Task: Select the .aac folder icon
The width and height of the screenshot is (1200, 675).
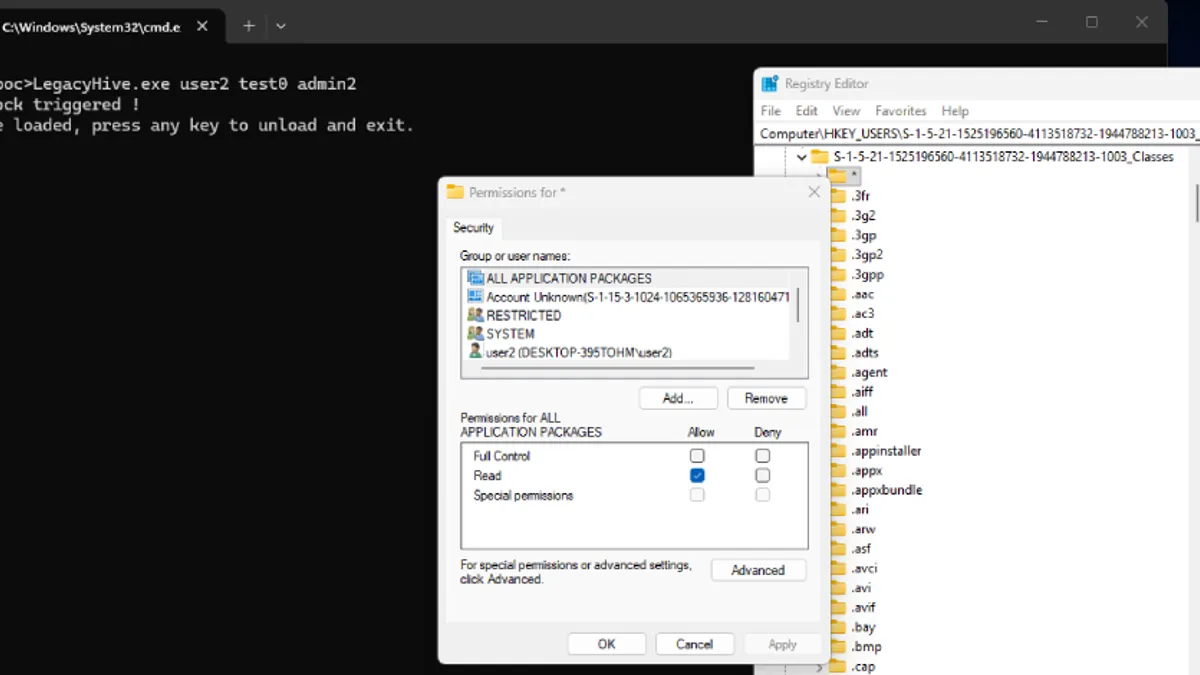Action: point(839,294)
